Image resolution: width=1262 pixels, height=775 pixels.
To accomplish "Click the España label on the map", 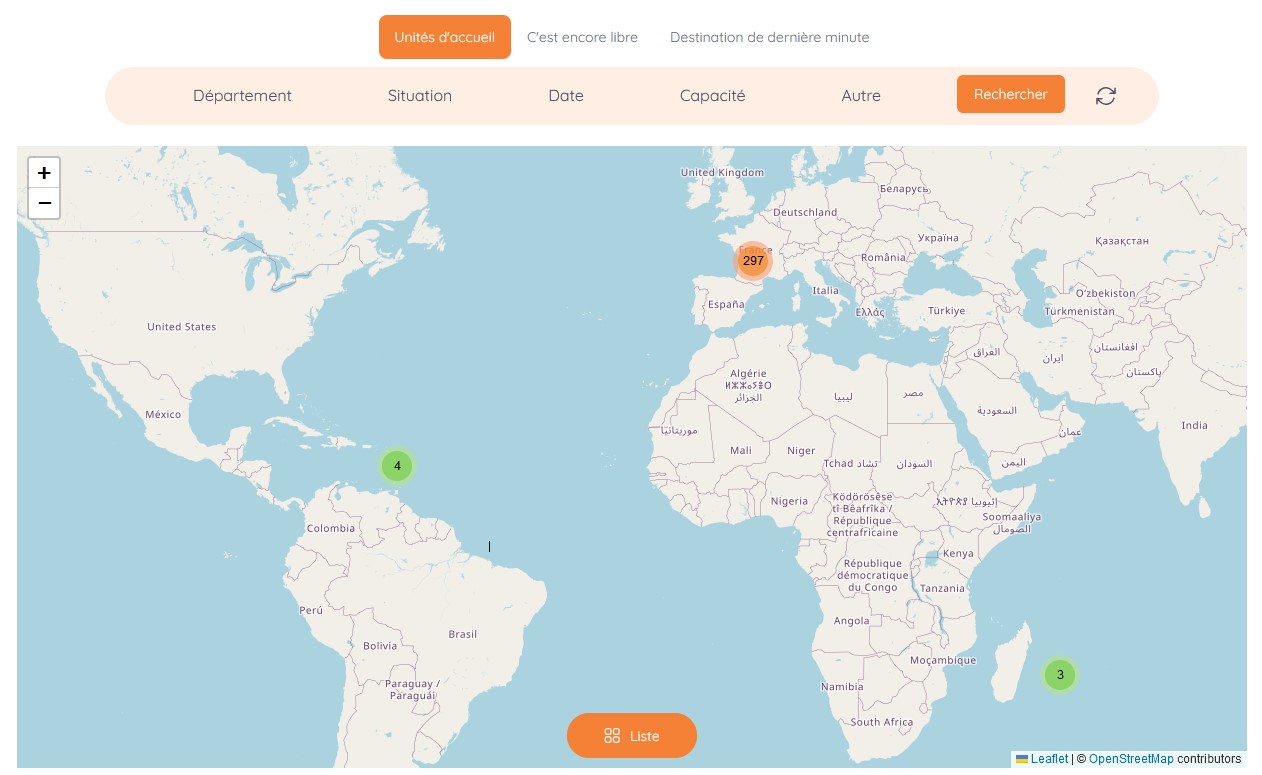I will [x=726, y=304].
